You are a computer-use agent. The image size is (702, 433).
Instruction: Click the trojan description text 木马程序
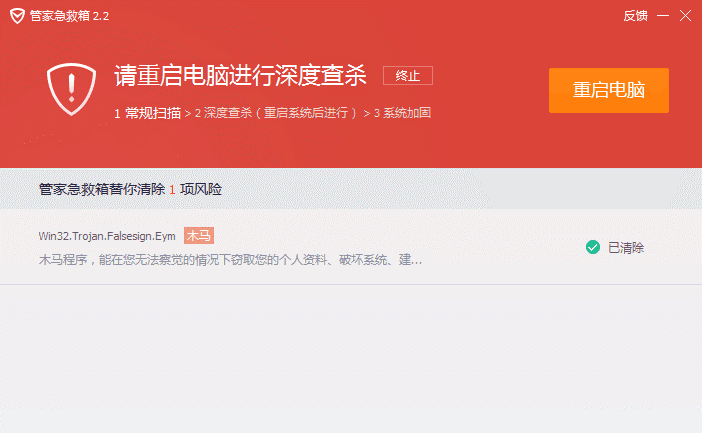pyautogui.click(x=230, y=260)
